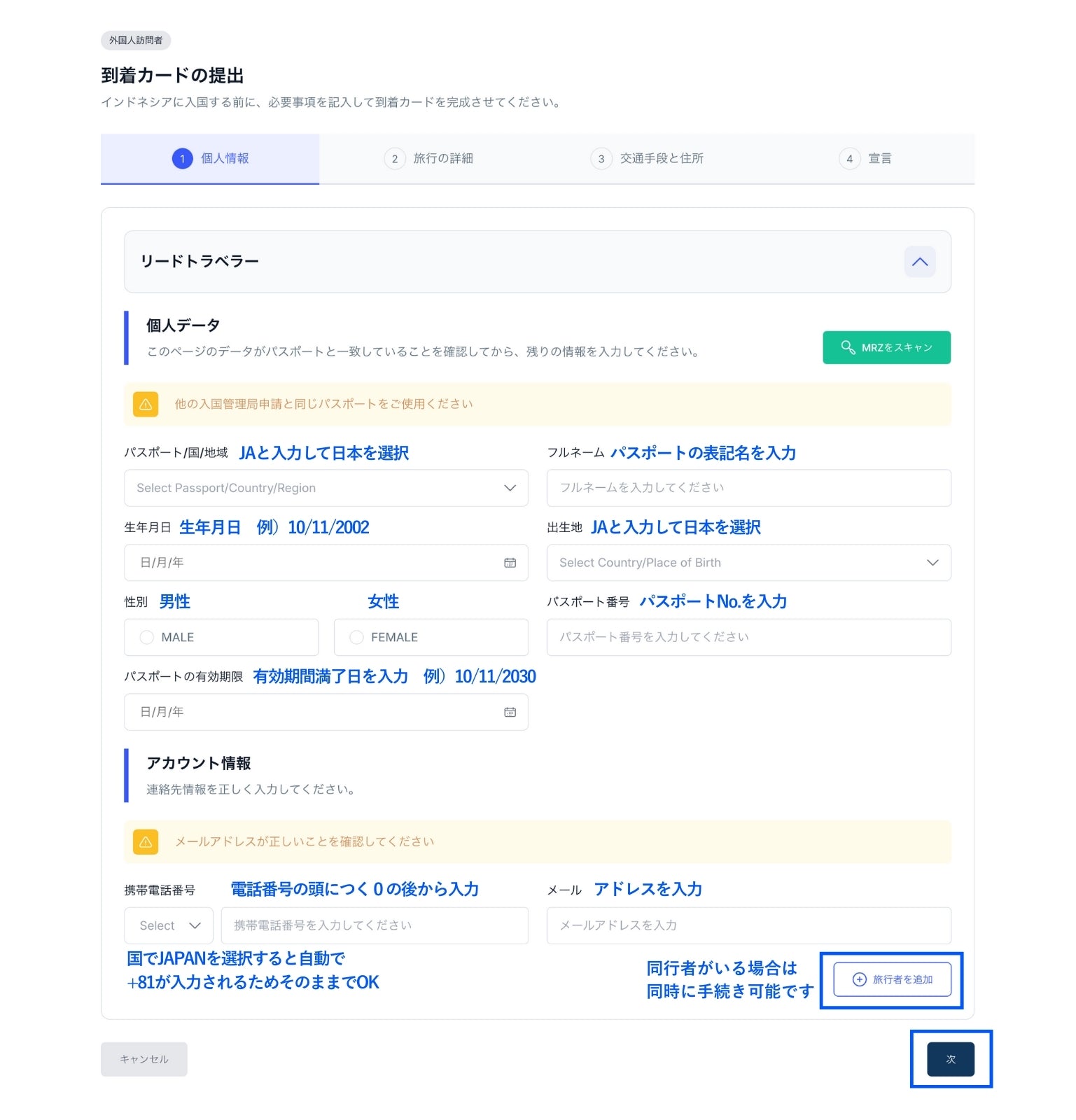Click the full name input field
Viewport: 1076px width, 1120px height.
(748, 488)
